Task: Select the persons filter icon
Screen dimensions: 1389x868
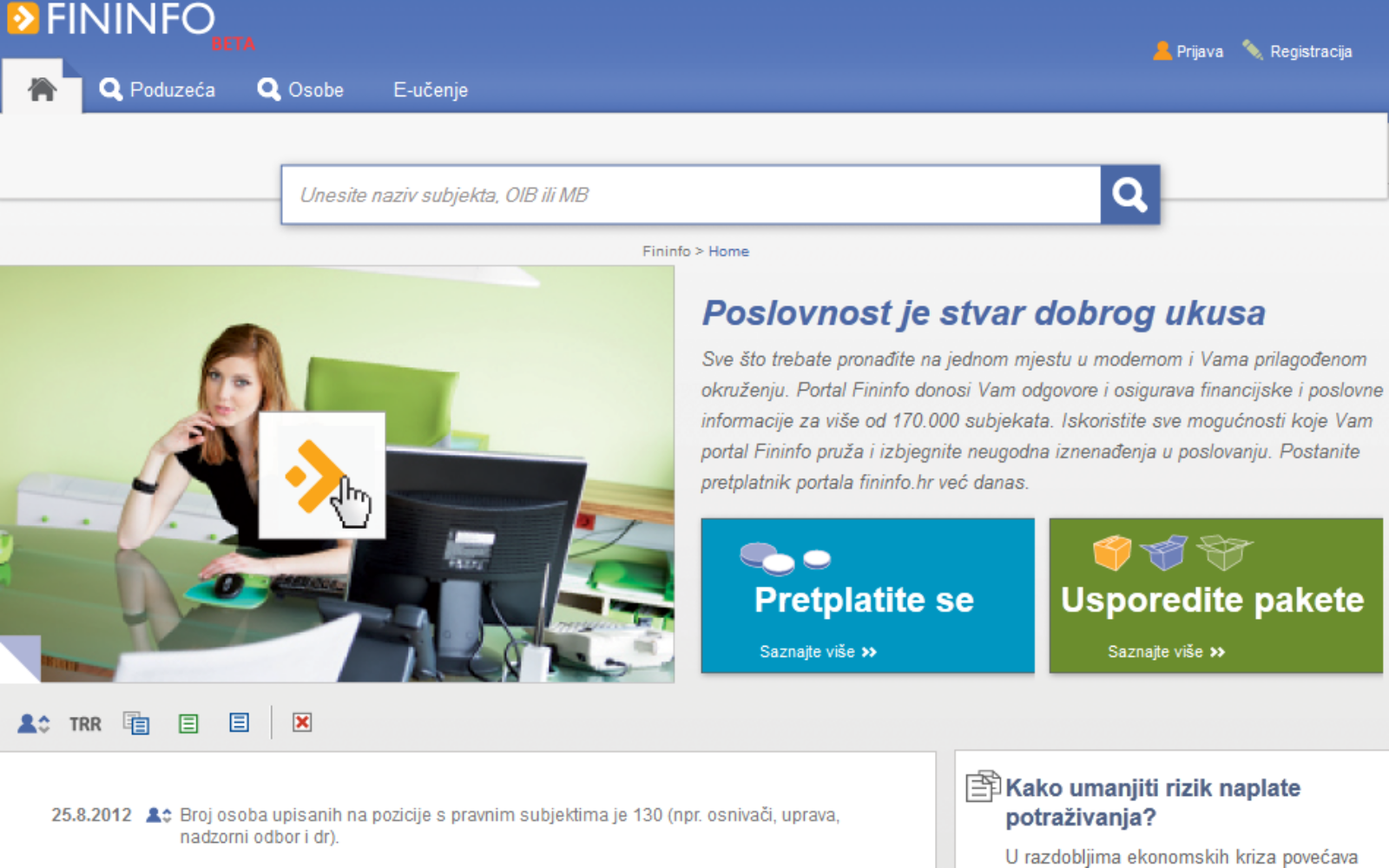Action: click(x=35, y=723)
